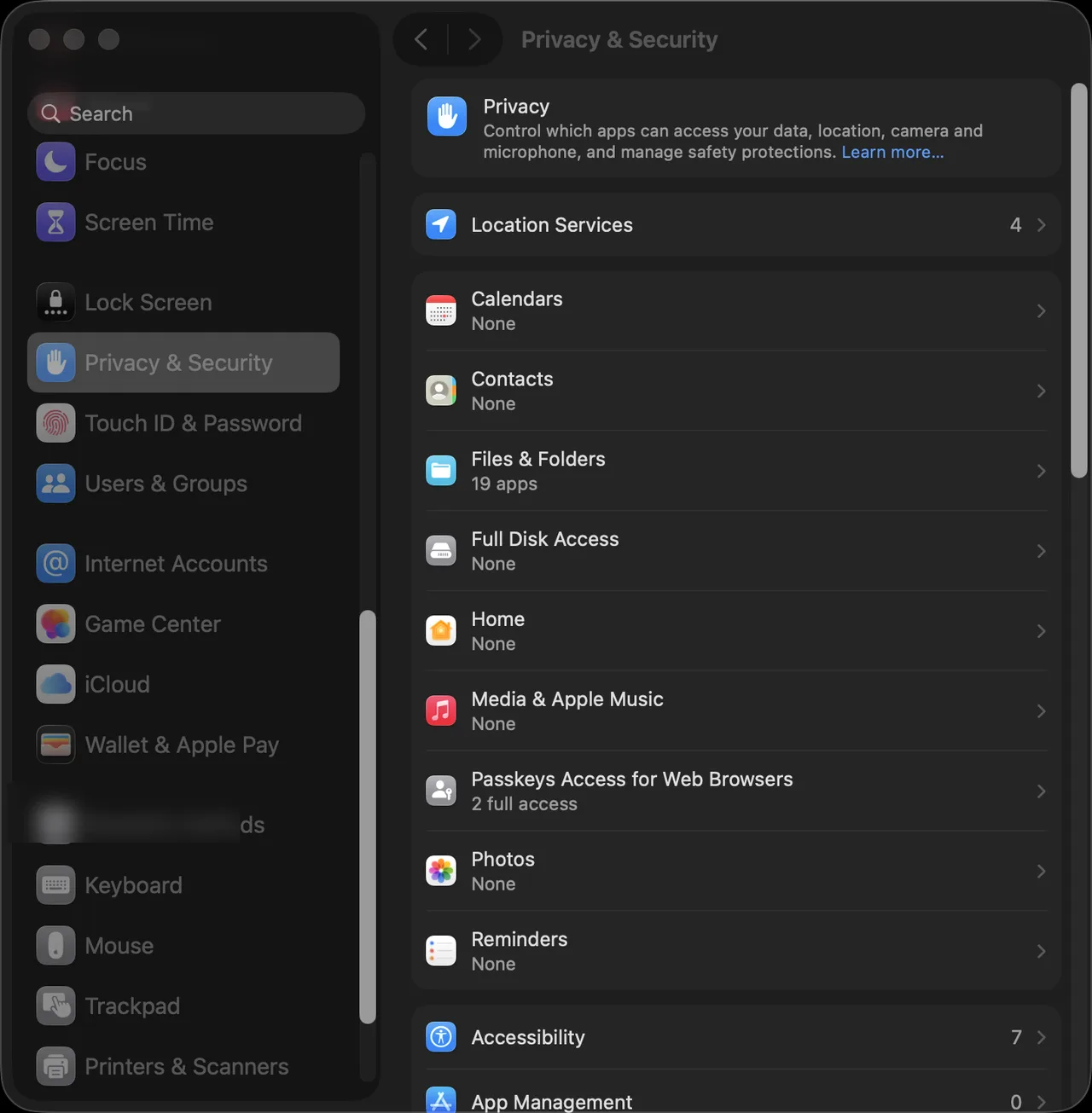Click the Location Services count '4'

coord(1015,224)
